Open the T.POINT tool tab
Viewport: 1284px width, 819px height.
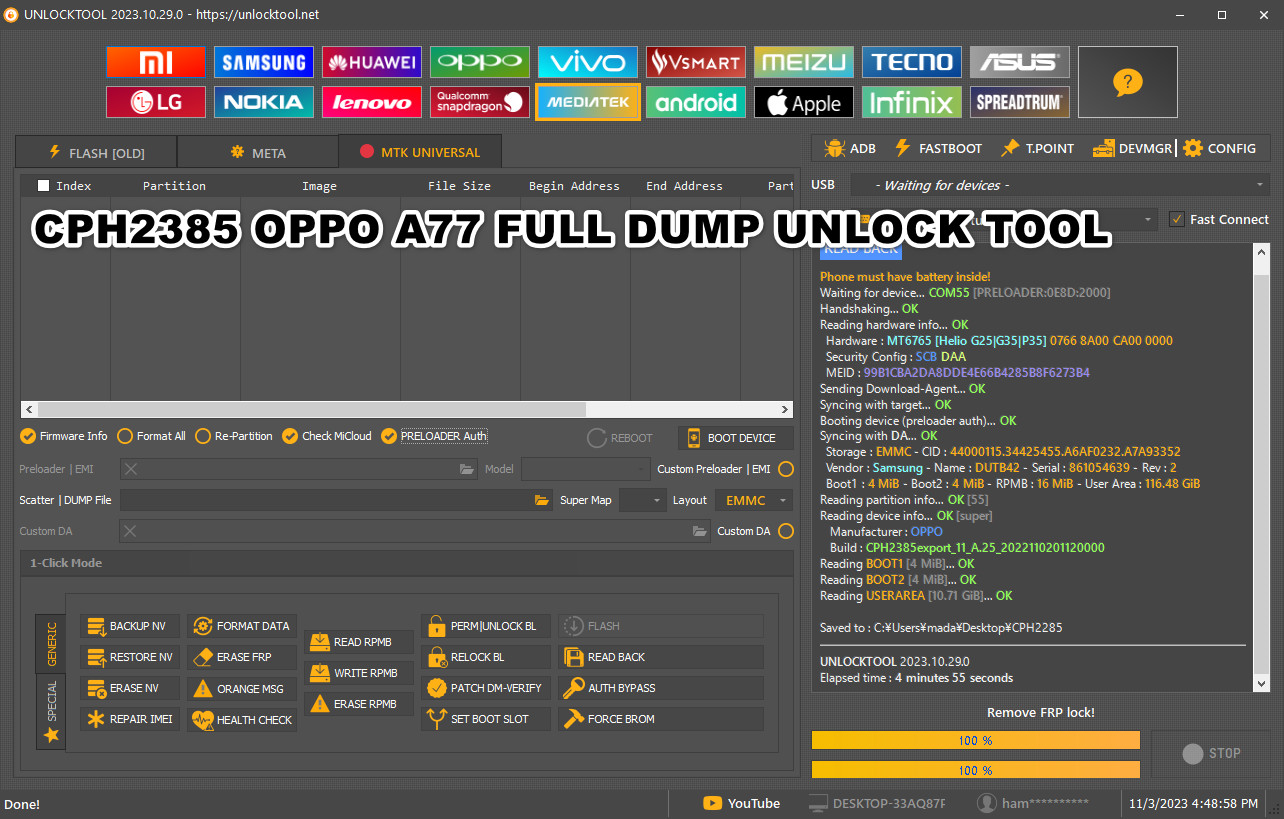pyautogui.click(x=1037, y=148)
